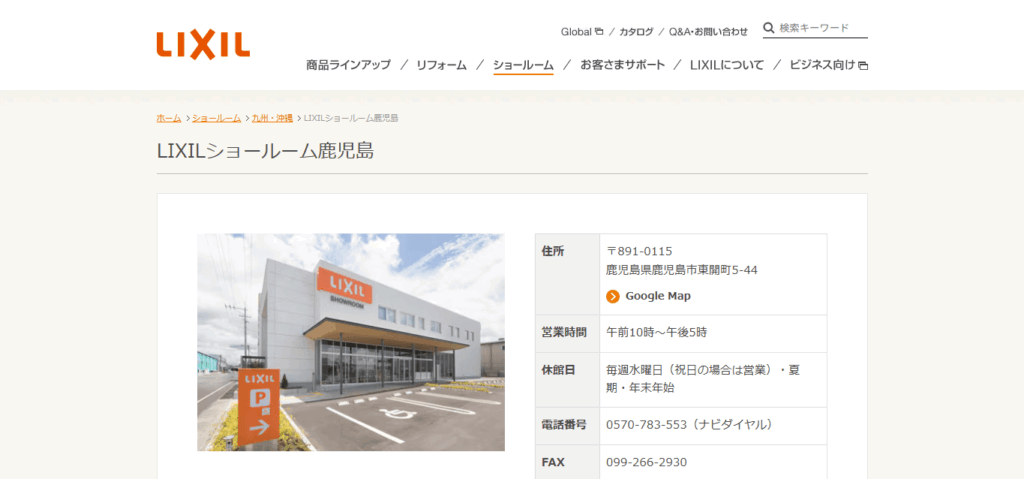This screenshot has height=479, width=1024.
Task: Click the 休館日 row label
Action: coord(558,371)
